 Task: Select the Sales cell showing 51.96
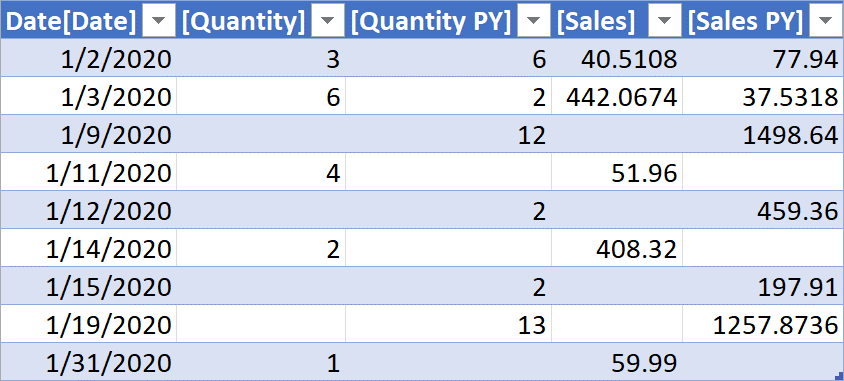pyautogui.click(x=617, y=172)
